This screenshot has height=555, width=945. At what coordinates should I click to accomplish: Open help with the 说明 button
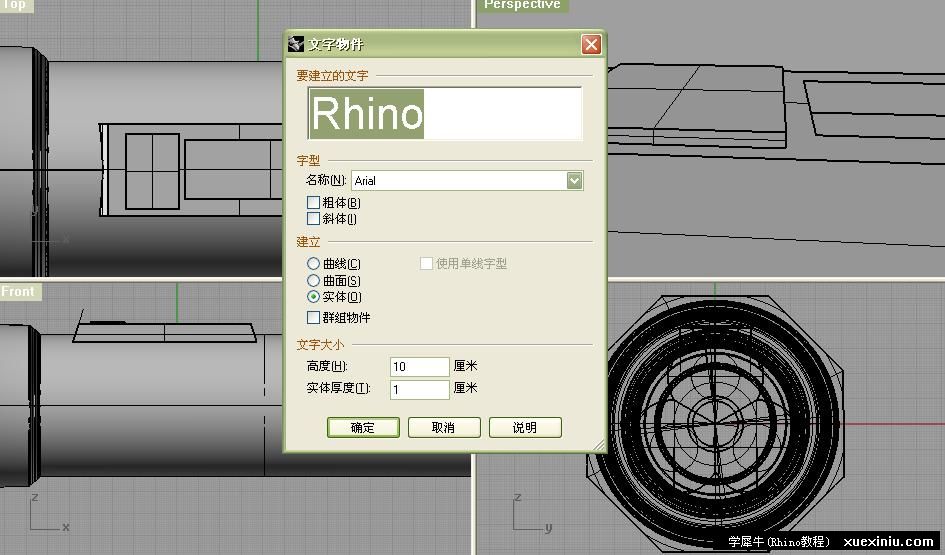pyautogui.click(x=525, y=427)
